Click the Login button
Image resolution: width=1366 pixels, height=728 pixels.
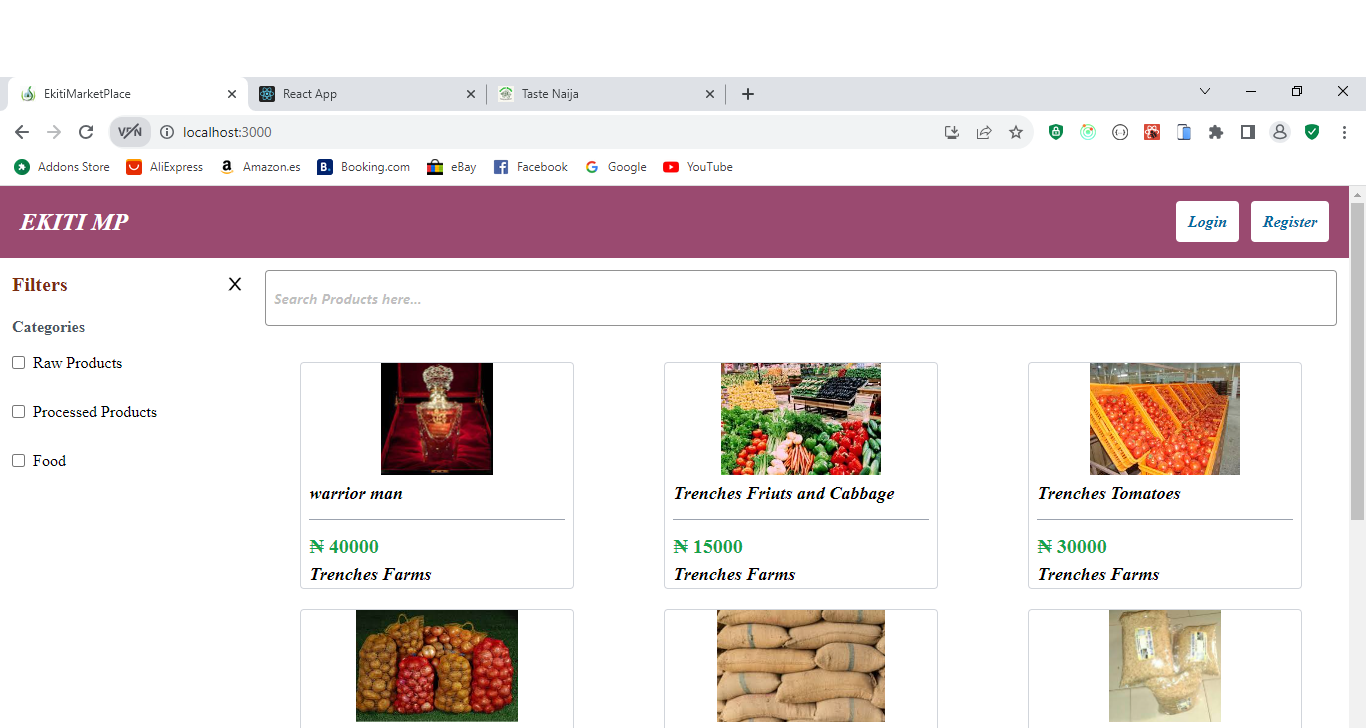1207,222
